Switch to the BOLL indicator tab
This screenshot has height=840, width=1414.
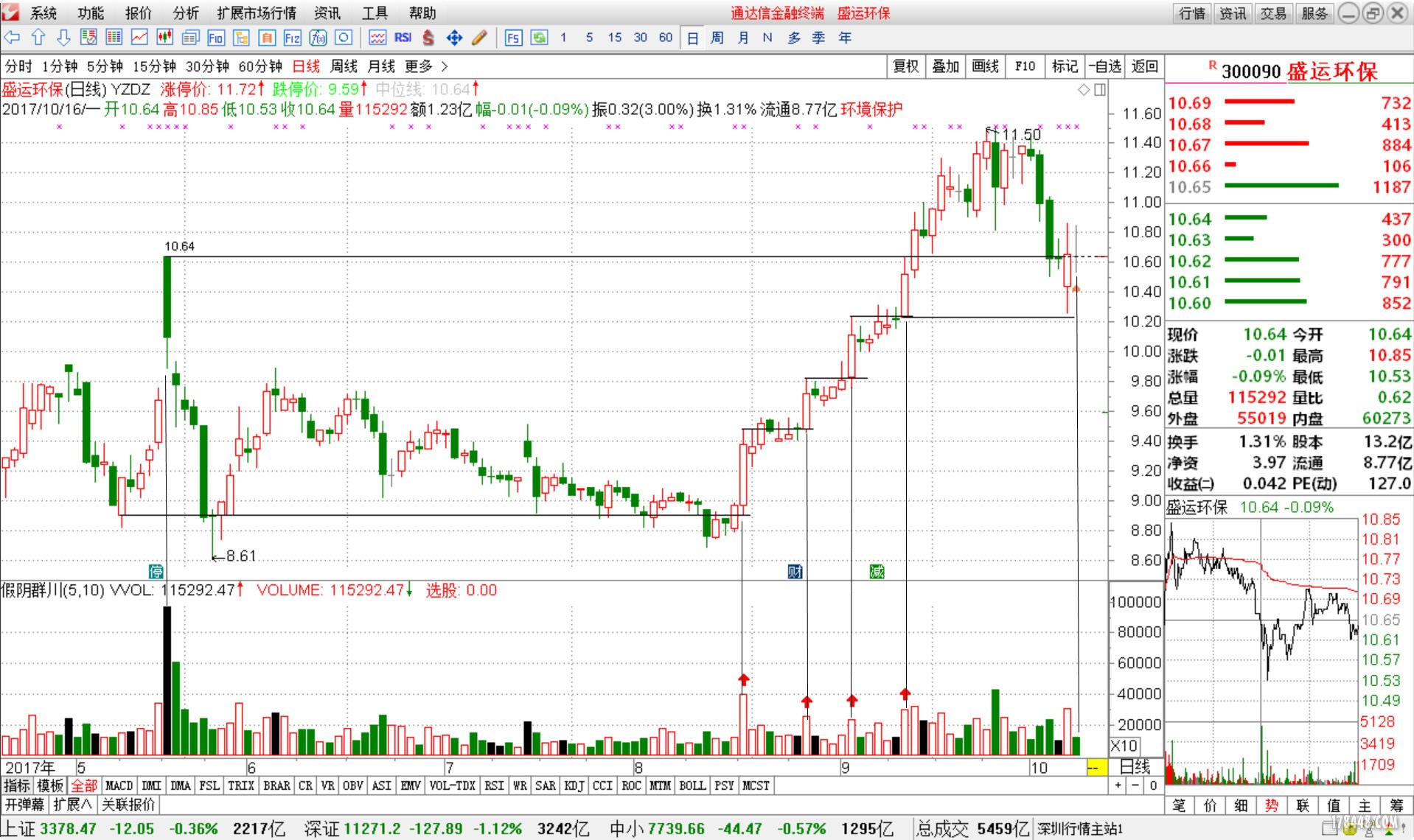tap(692, 785)
